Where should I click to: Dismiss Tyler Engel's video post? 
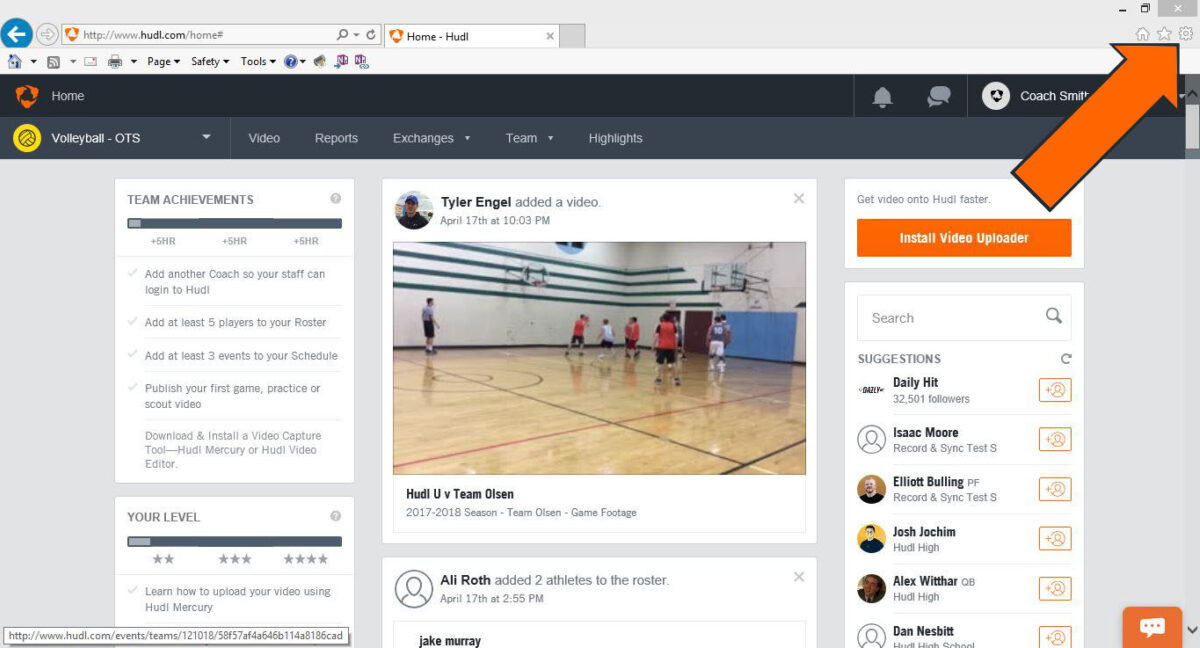coord(799,199)
